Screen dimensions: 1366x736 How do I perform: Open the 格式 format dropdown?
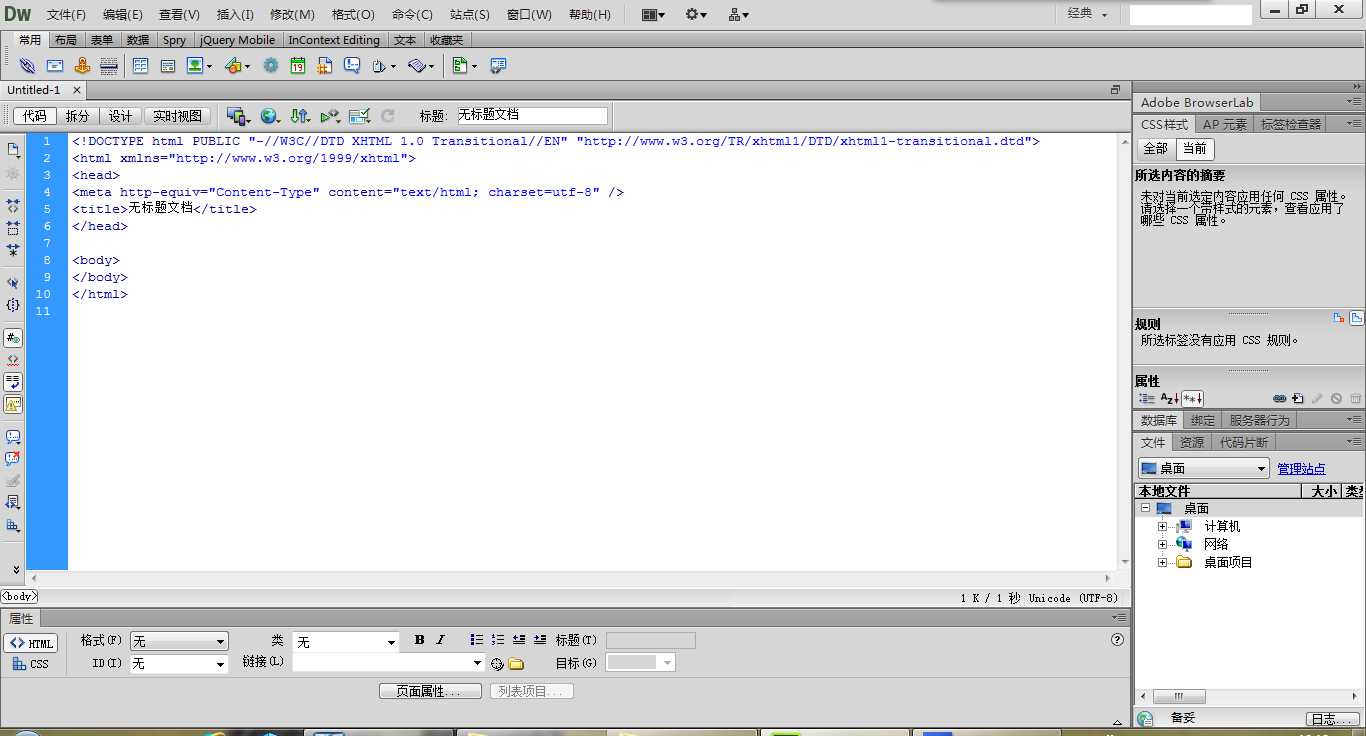(179, 642)
